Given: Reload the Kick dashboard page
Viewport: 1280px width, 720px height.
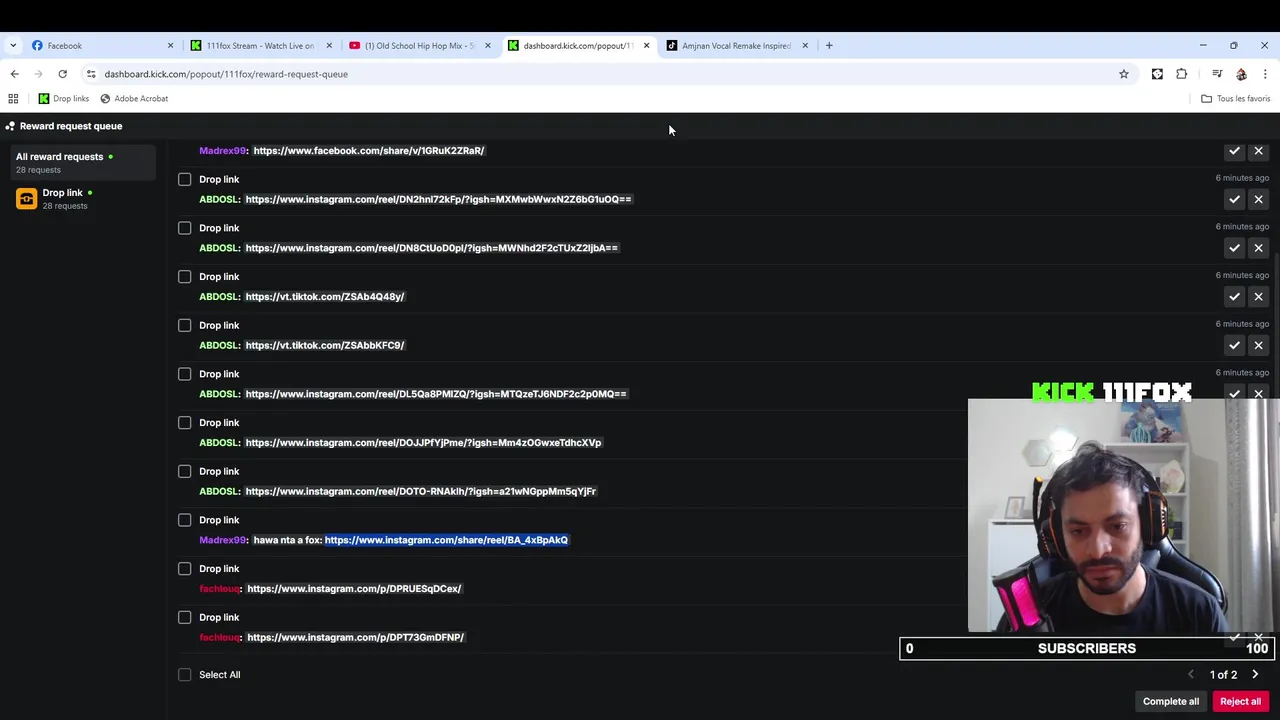Looking at the screenshot, I should [62, 74].
